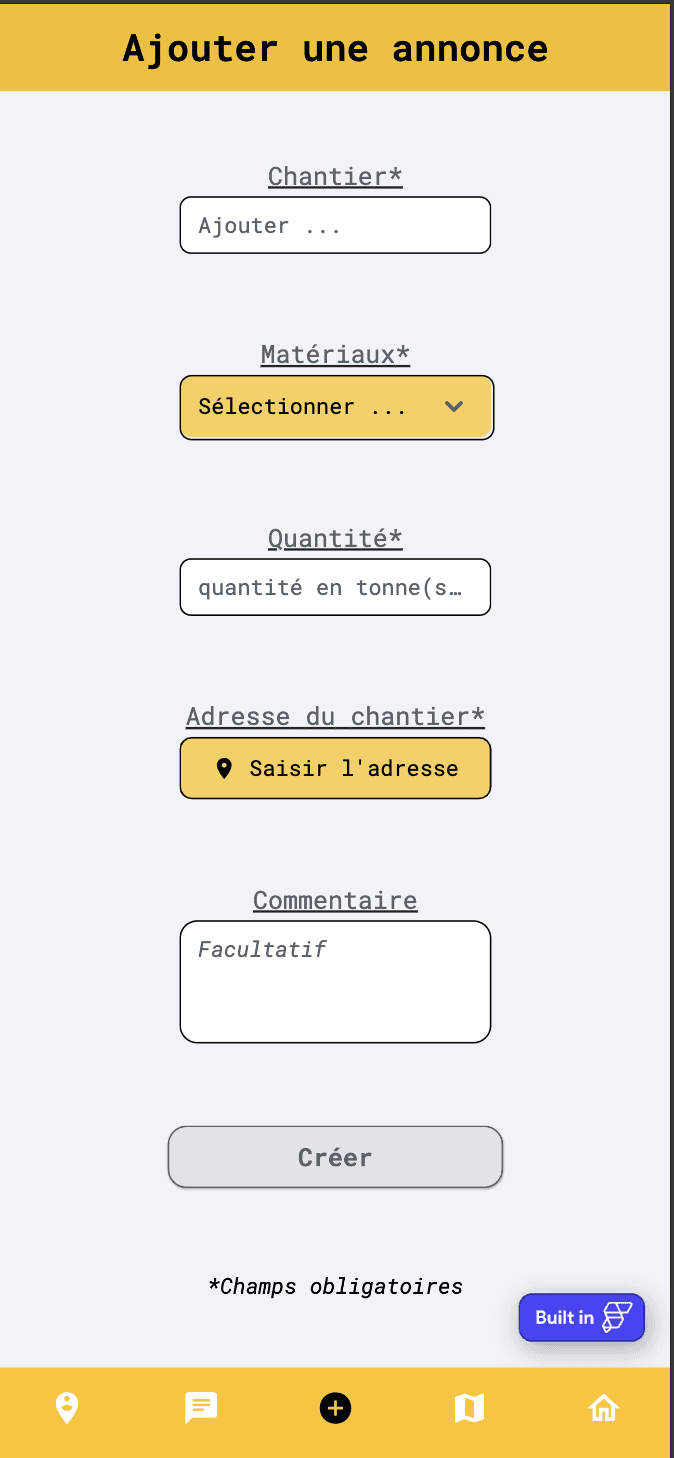Expand the Matériaux chevron arrow

pos(454,406)
